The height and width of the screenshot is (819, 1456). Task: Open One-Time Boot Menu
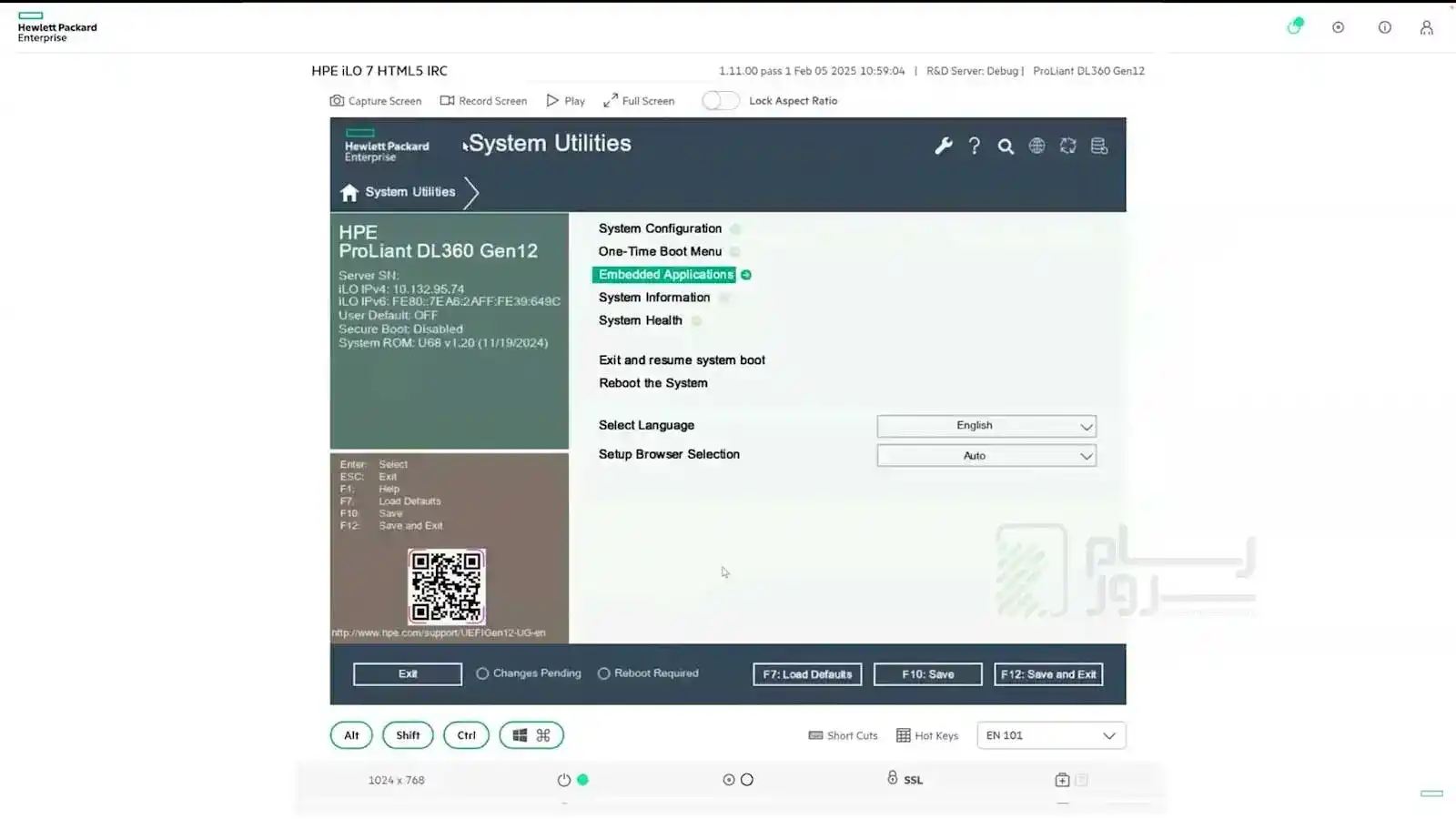(660, 251)
